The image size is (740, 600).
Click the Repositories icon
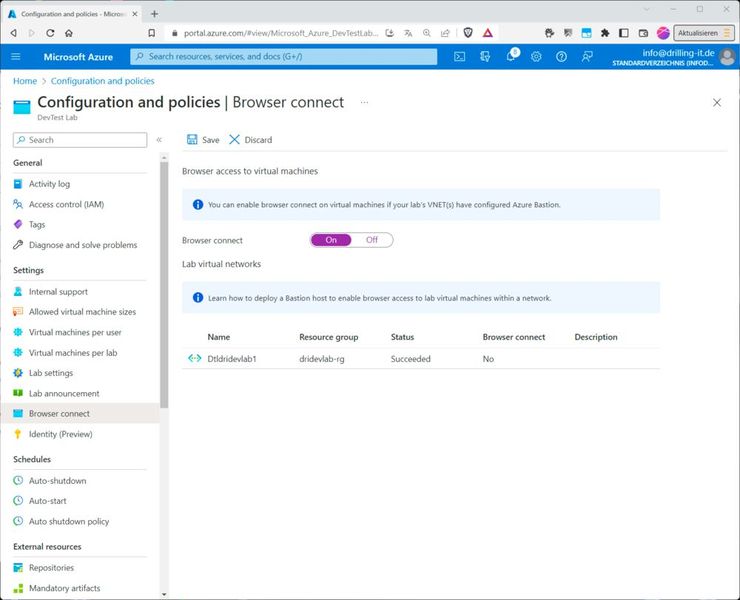(x=18, y=567)
